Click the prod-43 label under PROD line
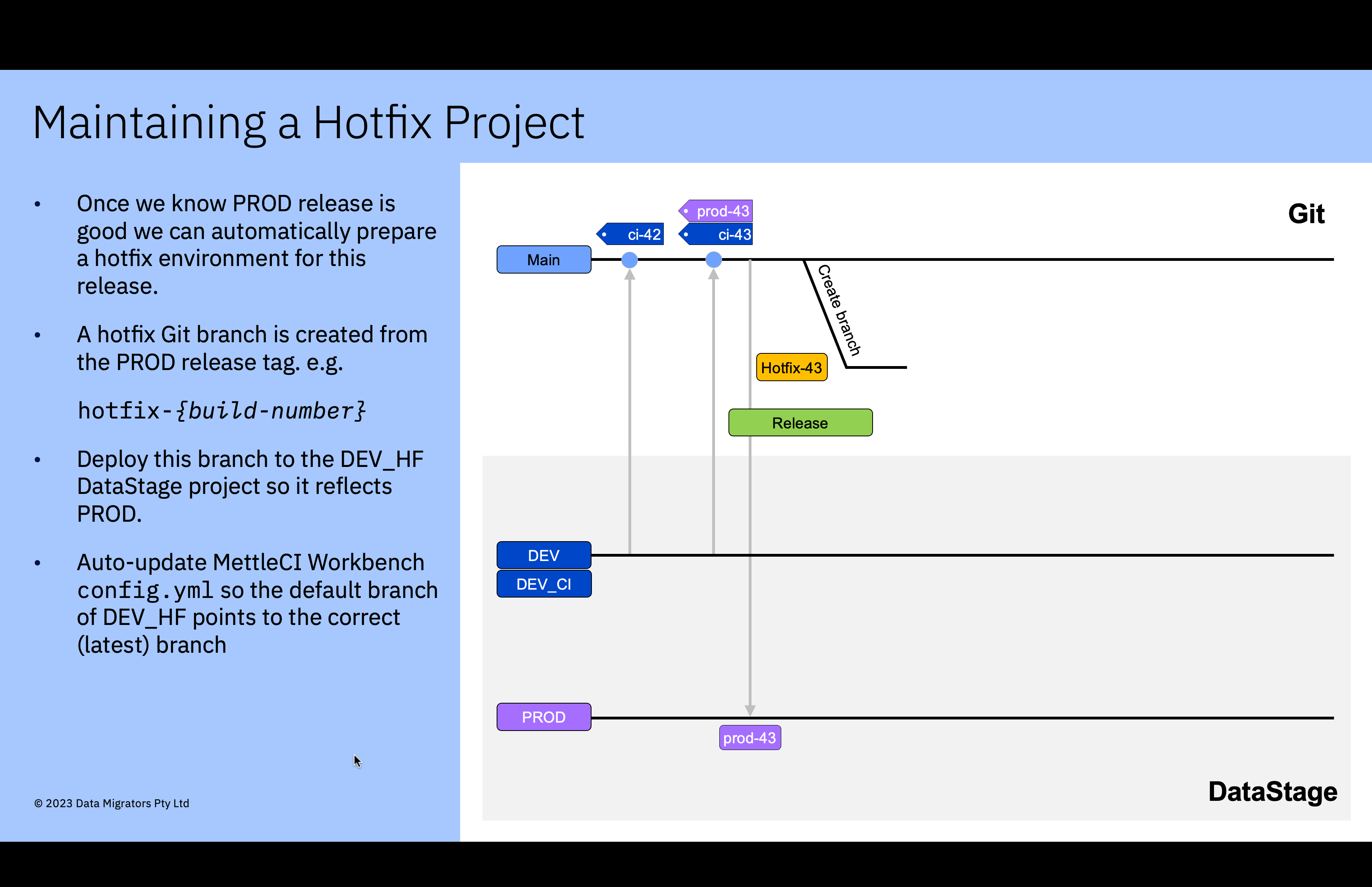The image size is (1372, 887). pyautogui.click(x=750, y=738)
